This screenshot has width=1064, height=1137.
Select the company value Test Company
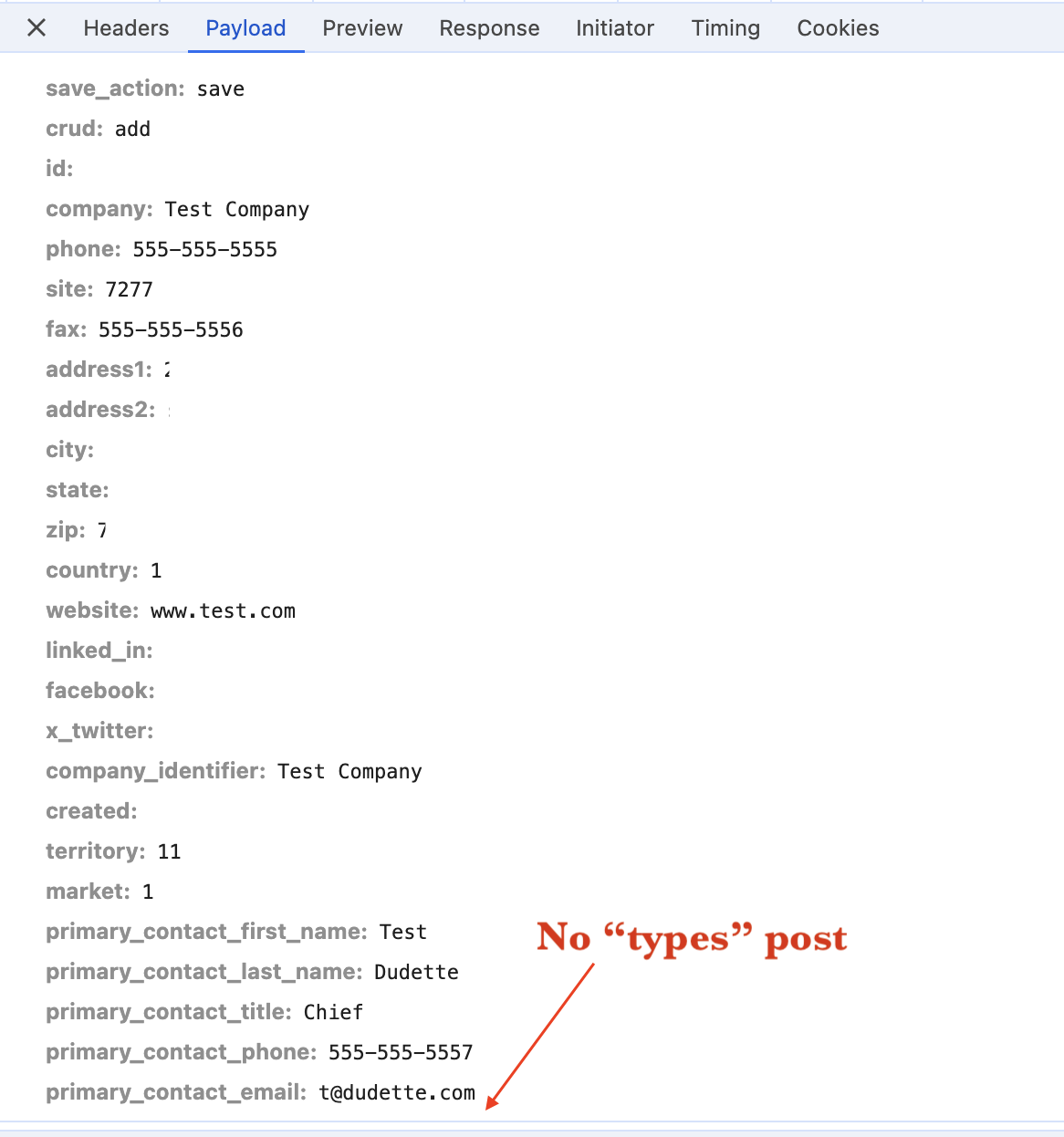click(x=237, y=210)
